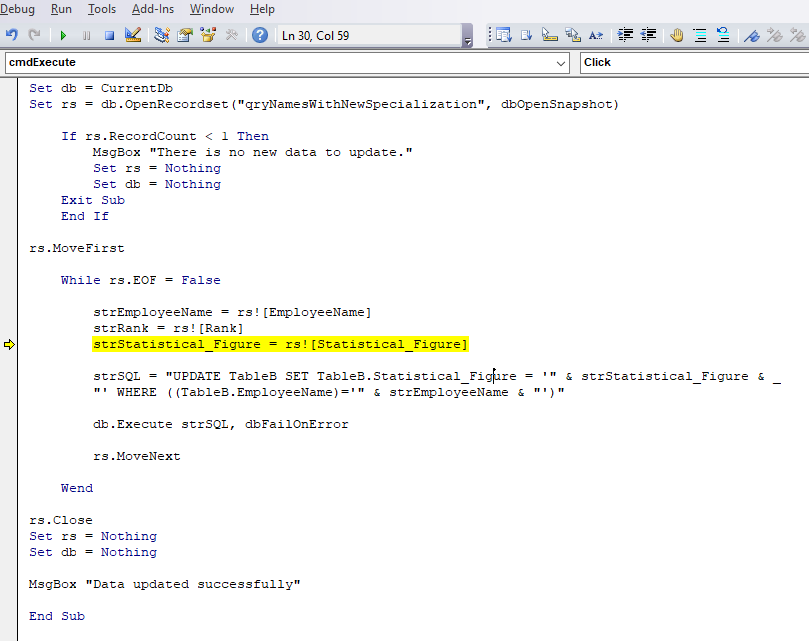Image resolution: width=809 pixels, height=641 pixels.
Task: Click 'qryNamesWithNewSpecialization' in the OpenRecordset line
Action: pos(361,104)
